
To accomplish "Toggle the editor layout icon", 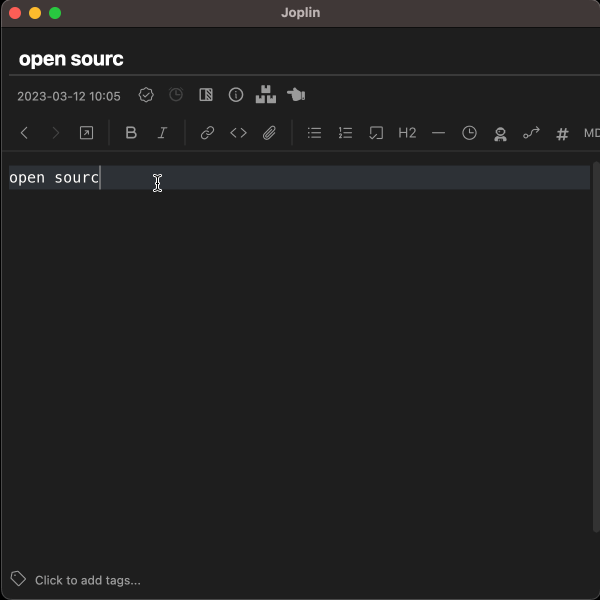I will [206, 95].
